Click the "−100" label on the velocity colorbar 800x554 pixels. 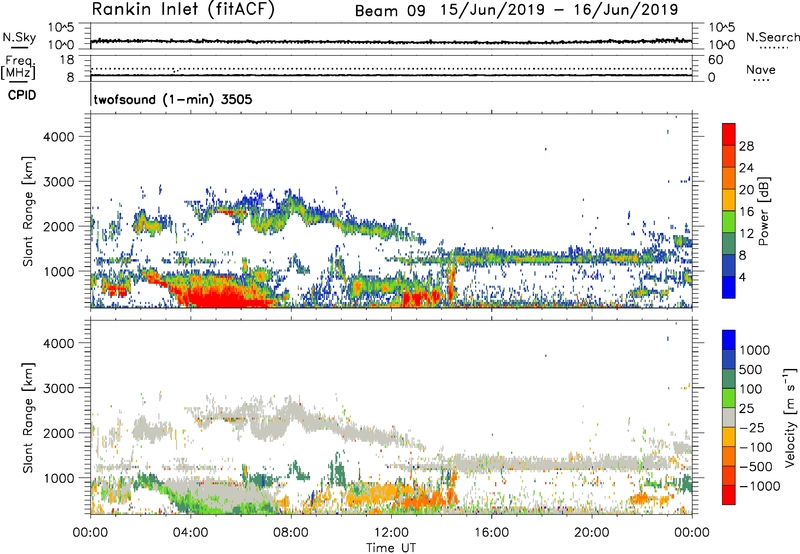pyautogui.click(x=755, y=447)
